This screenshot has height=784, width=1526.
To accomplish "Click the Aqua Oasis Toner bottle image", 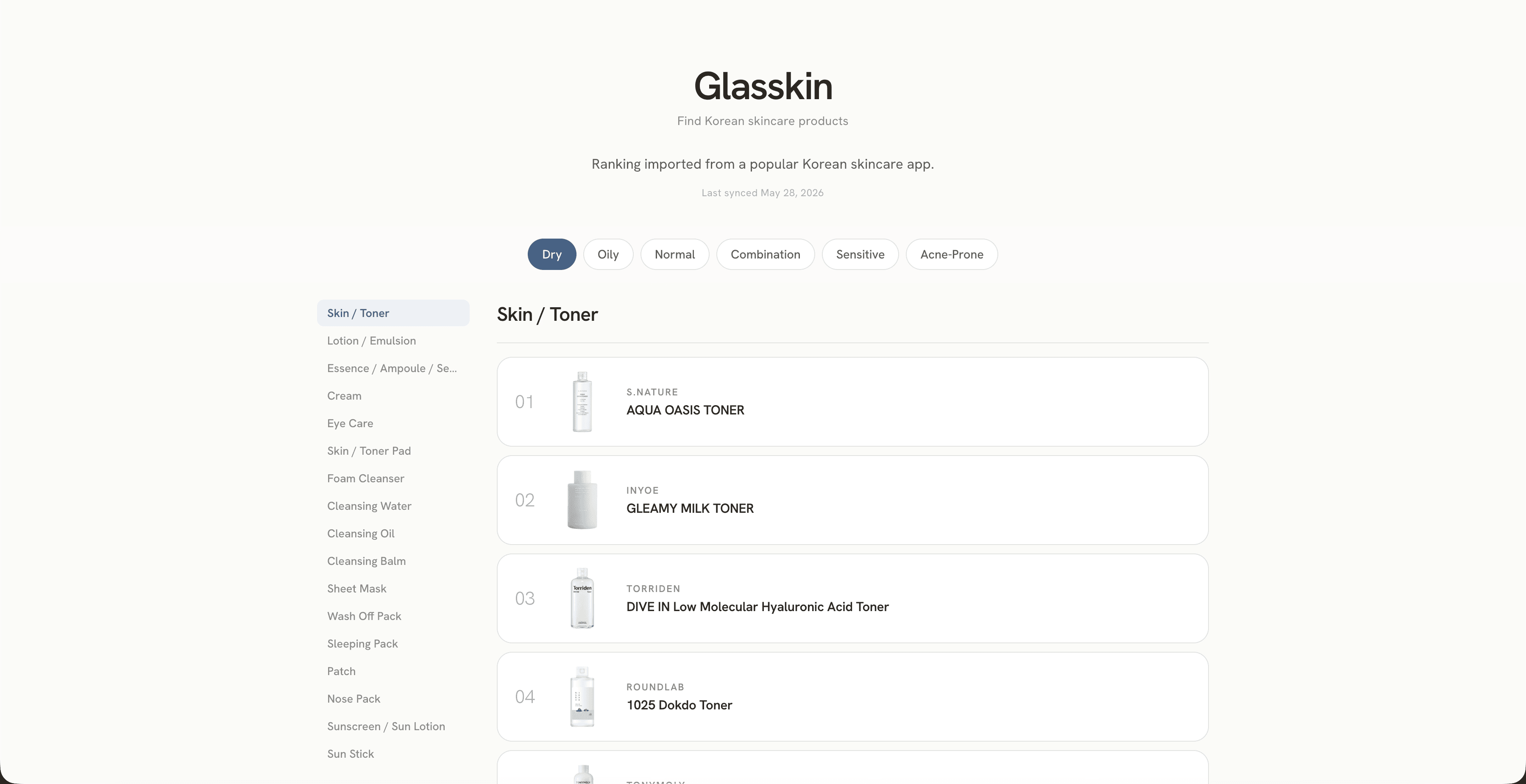I will [582, 401].
